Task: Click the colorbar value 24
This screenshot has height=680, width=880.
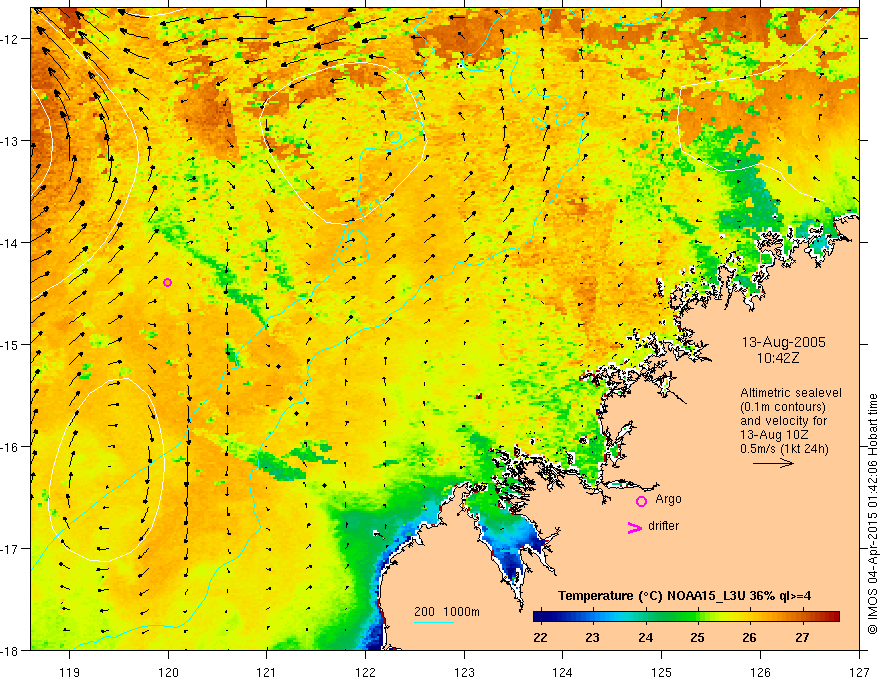Action: pyautogui.click(x=645, y=637)
